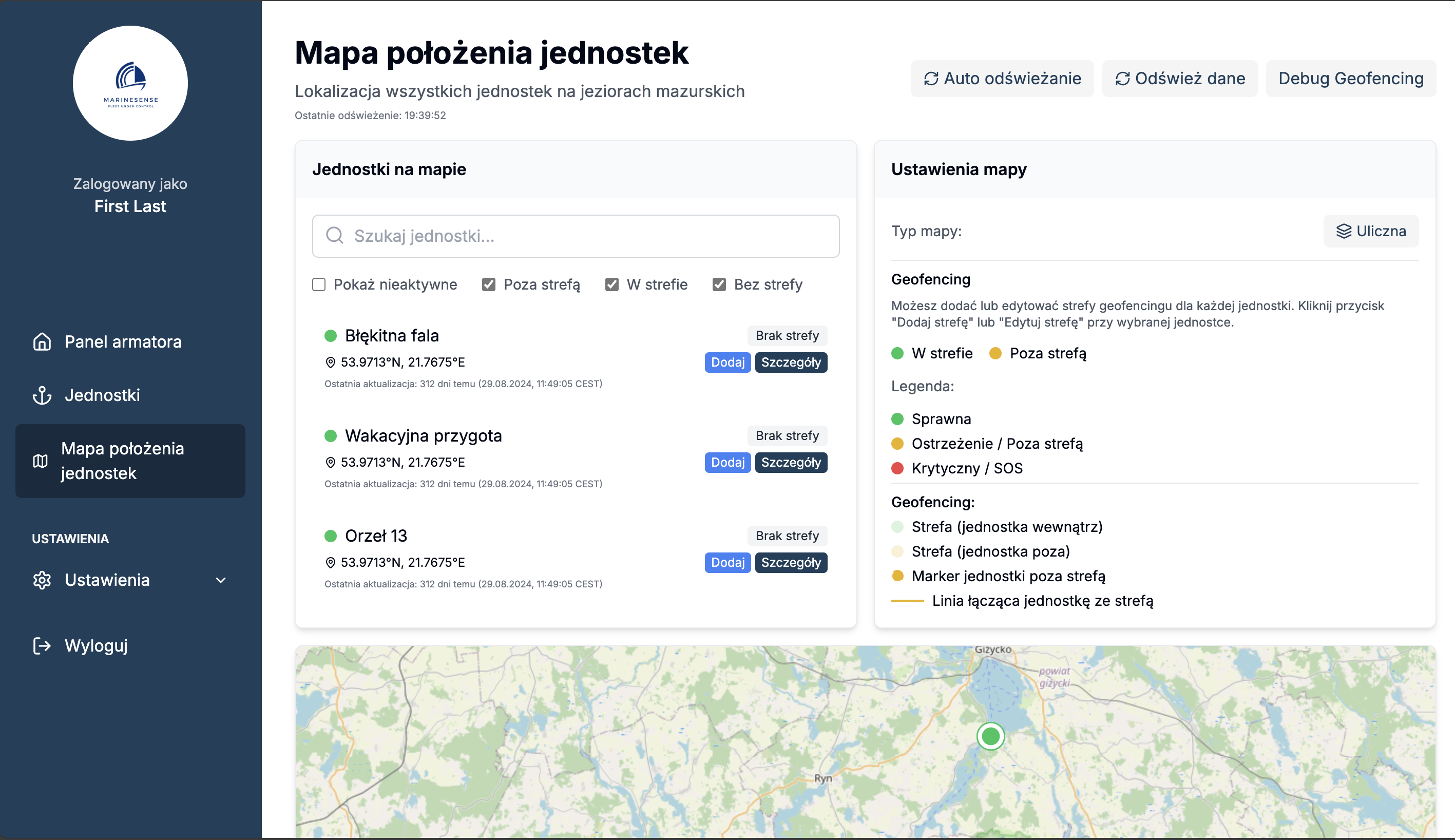Click the layers icon in Uliczna button

[1344, 232]
